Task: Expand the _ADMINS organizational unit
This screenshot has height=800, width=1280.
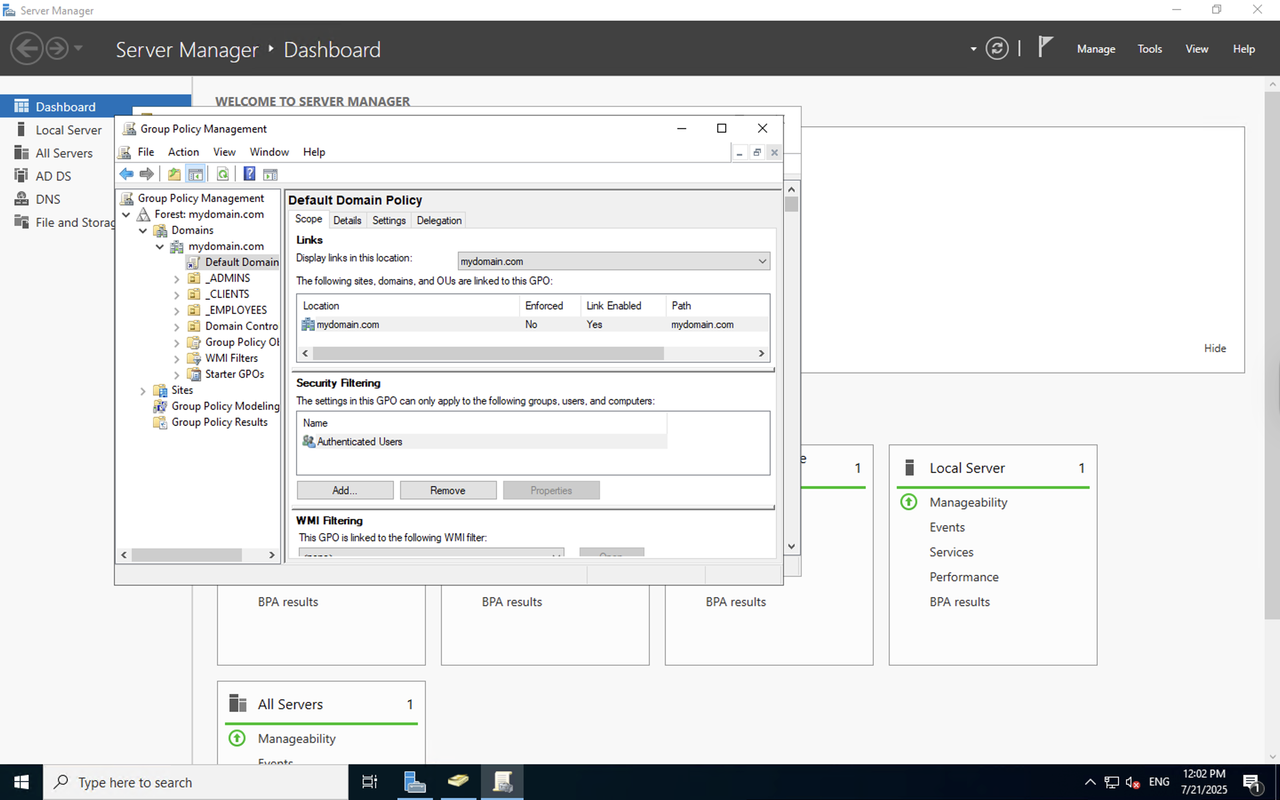Action: [x=177, y=278]
